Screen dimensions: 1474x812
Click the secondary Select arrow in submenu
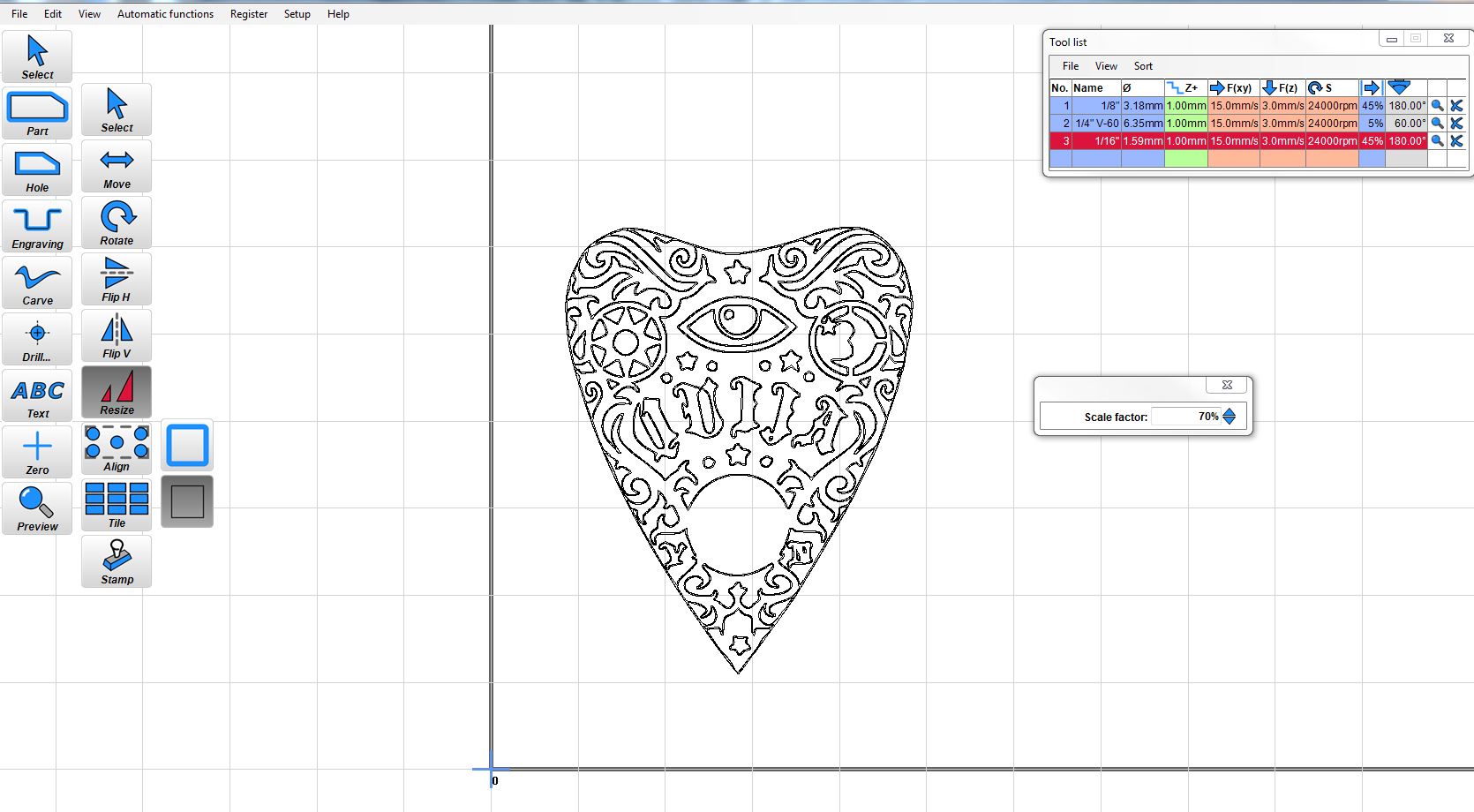[x=117, y=109]
